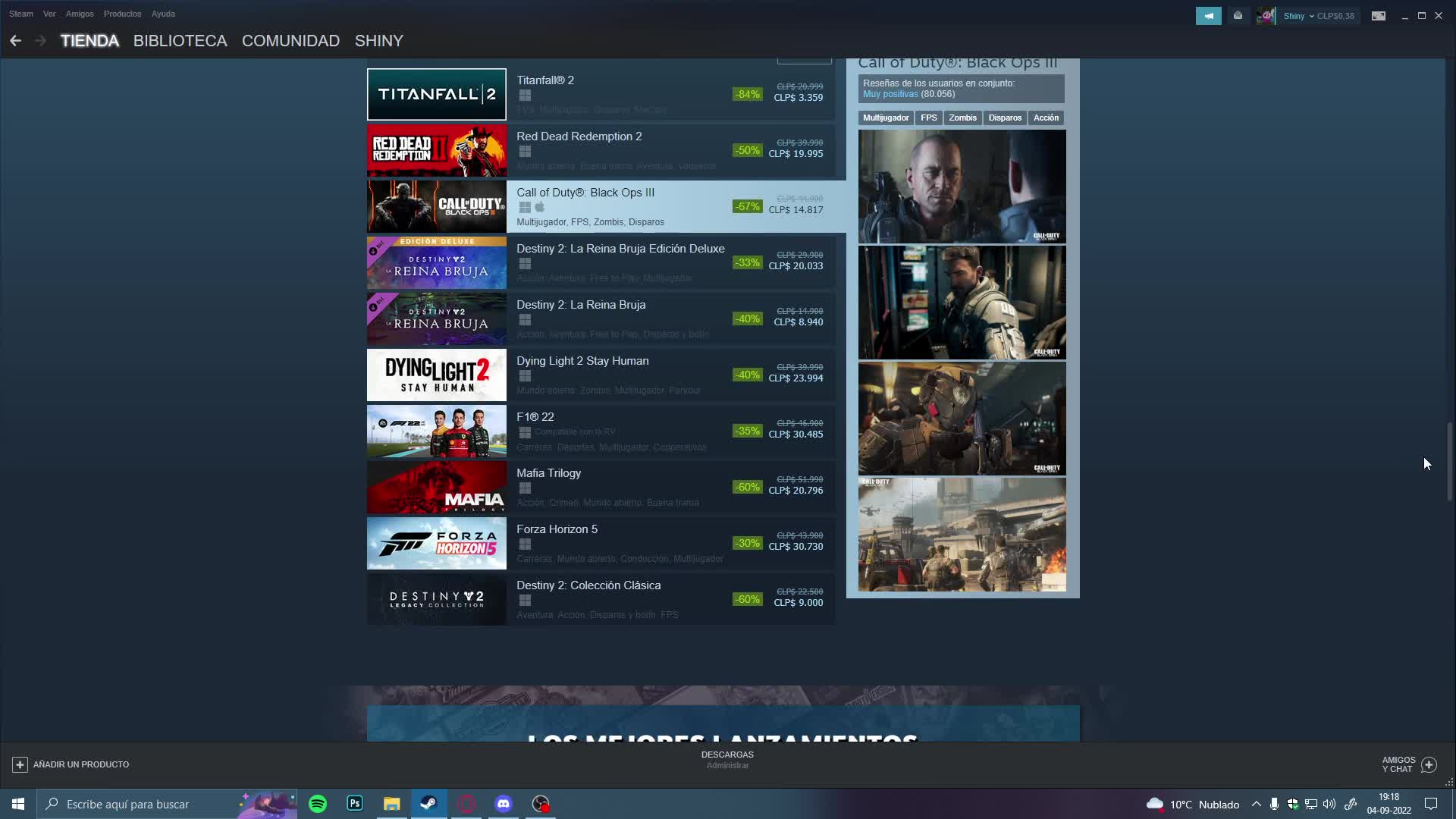Click the Multijugador tag button

coord(885,118)
